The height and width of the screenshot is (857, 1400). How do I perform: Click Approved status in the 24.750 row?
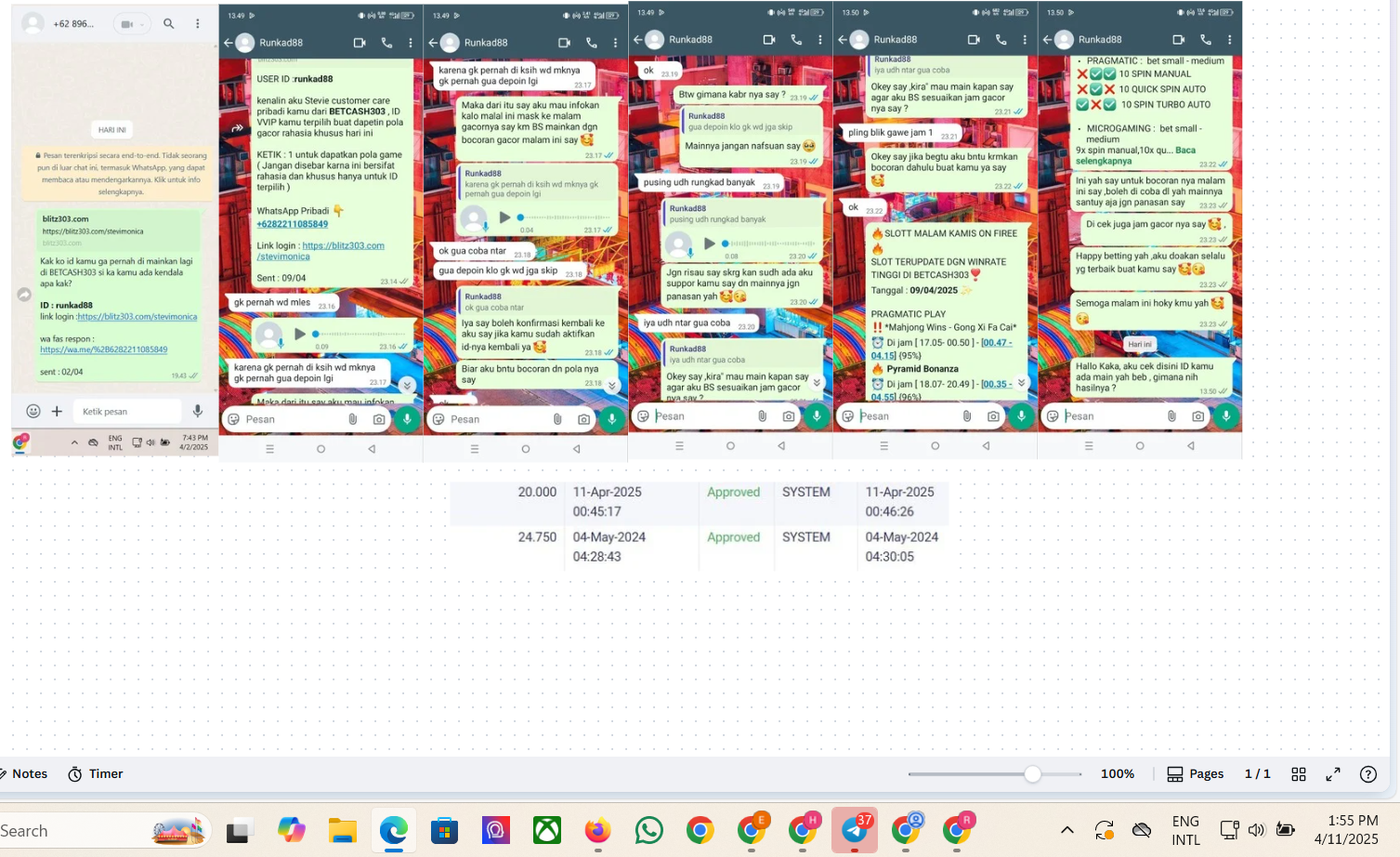[733, 536]
